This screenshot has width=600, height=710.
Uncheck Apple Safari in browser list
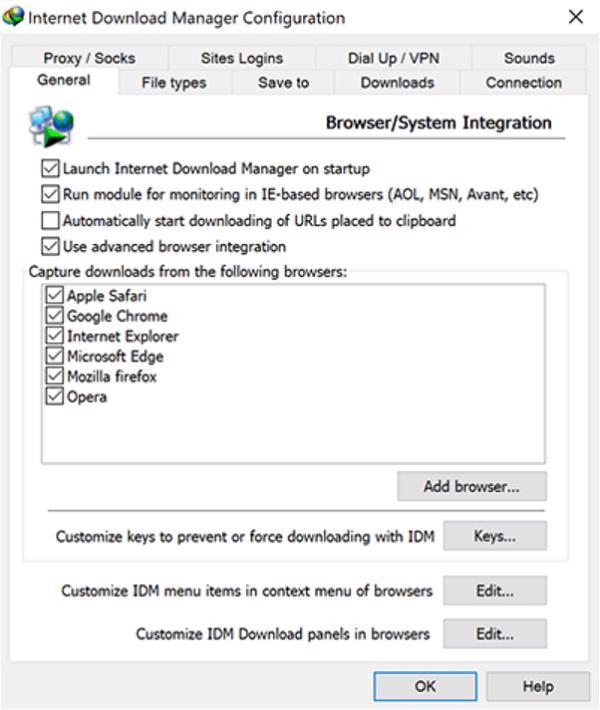click(55, 297)
